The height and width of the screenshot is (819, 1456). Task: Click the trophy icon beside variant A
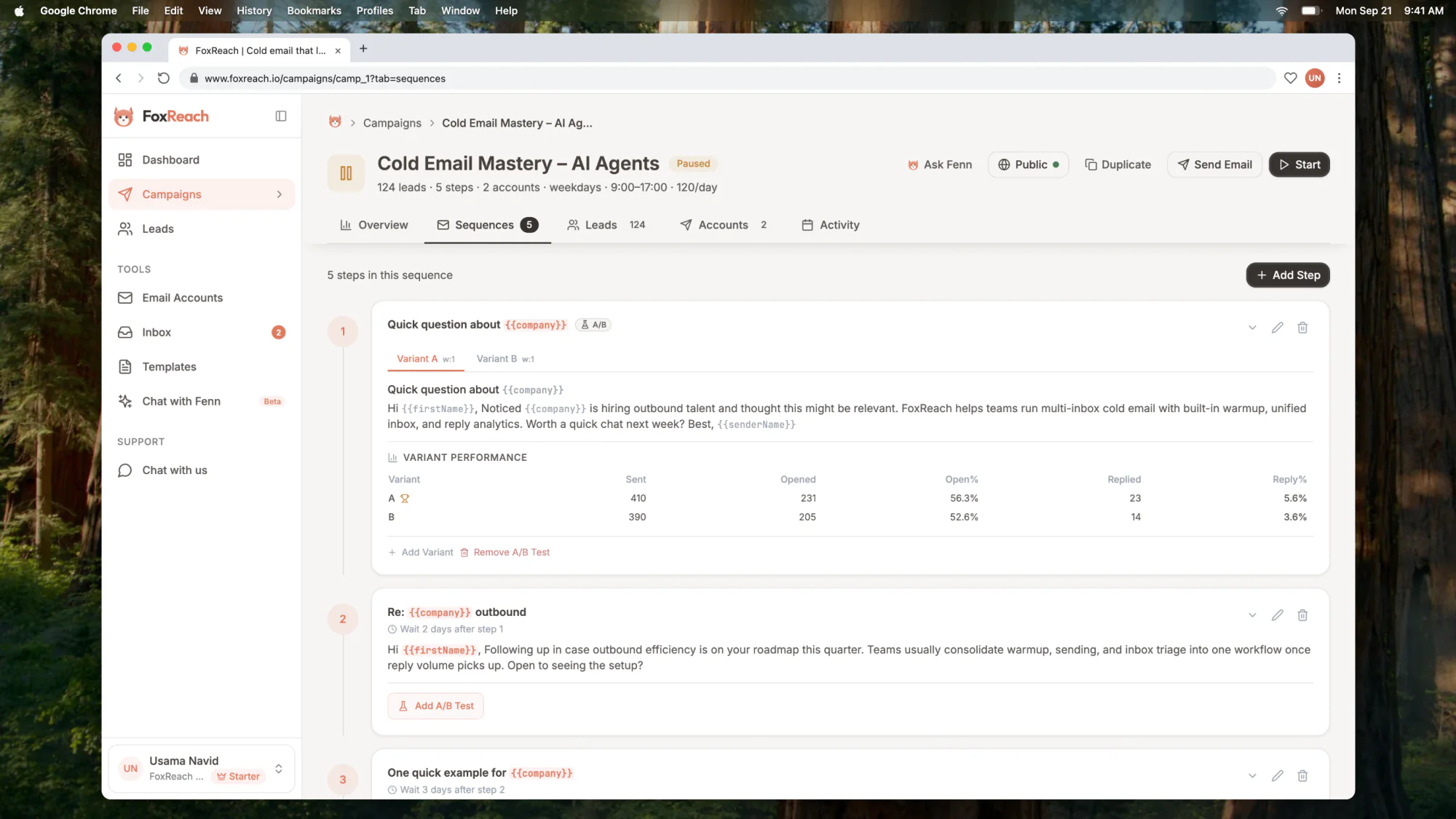click(x=405, y=499)
